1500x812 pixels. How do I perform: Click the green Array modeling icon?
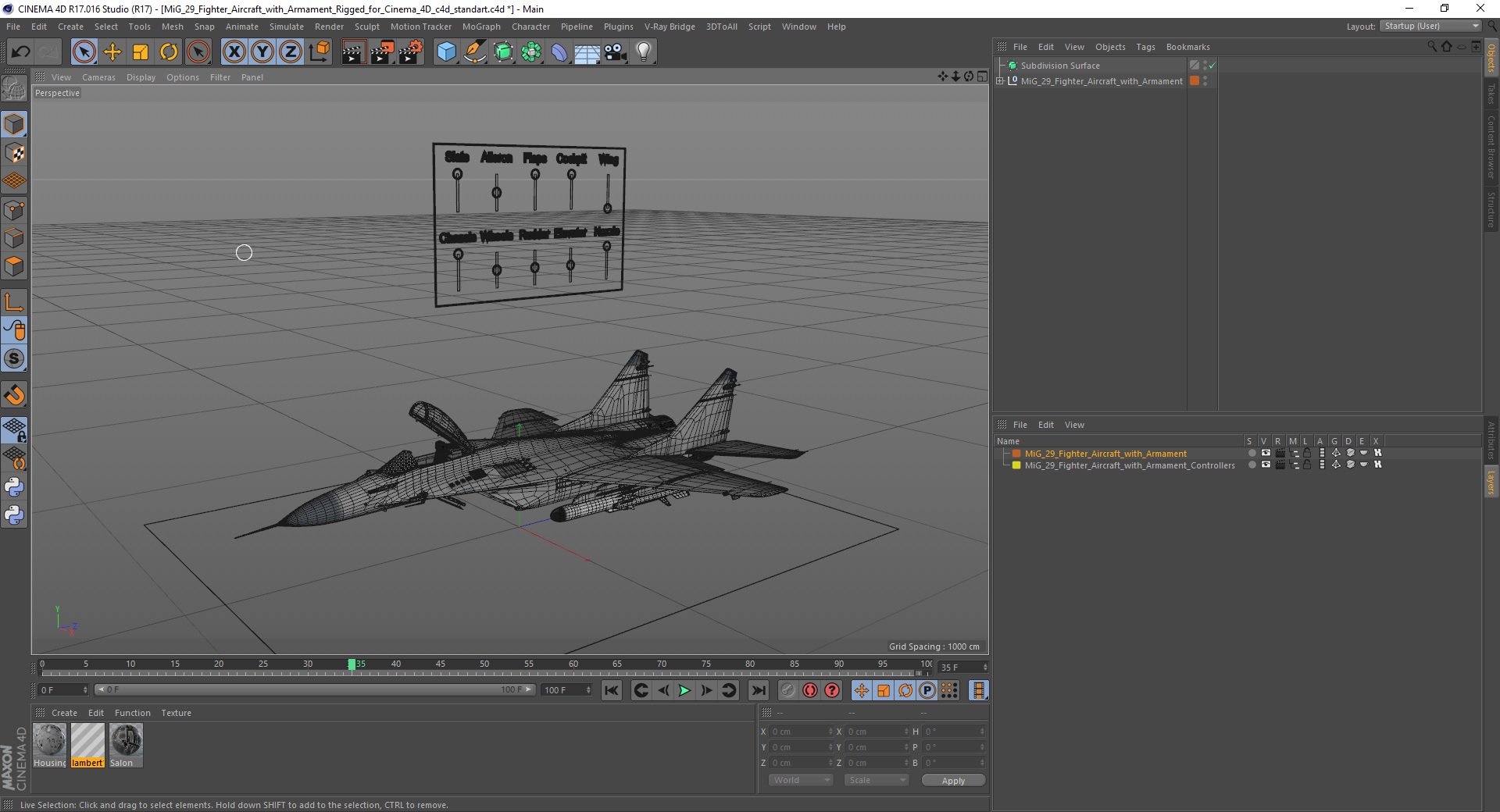click(x=531, y=52)
